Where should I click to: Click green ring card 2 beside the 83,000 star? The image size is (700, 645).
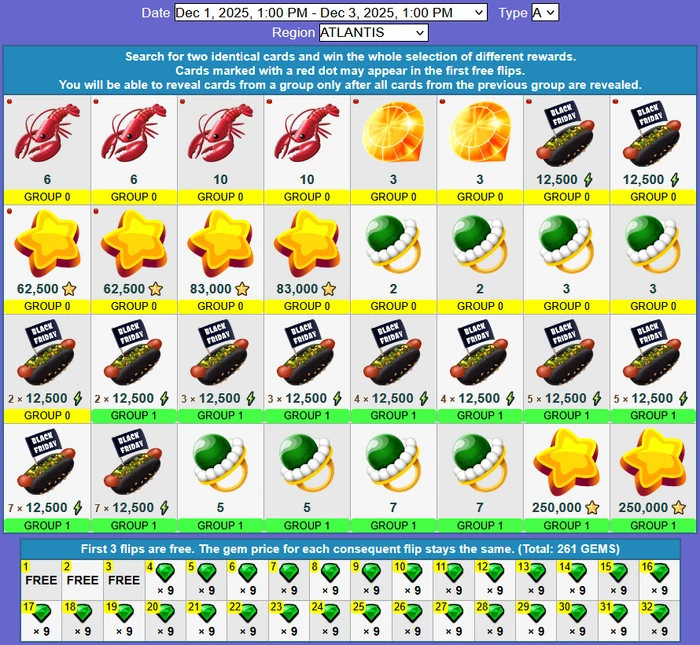click(393, 259)
